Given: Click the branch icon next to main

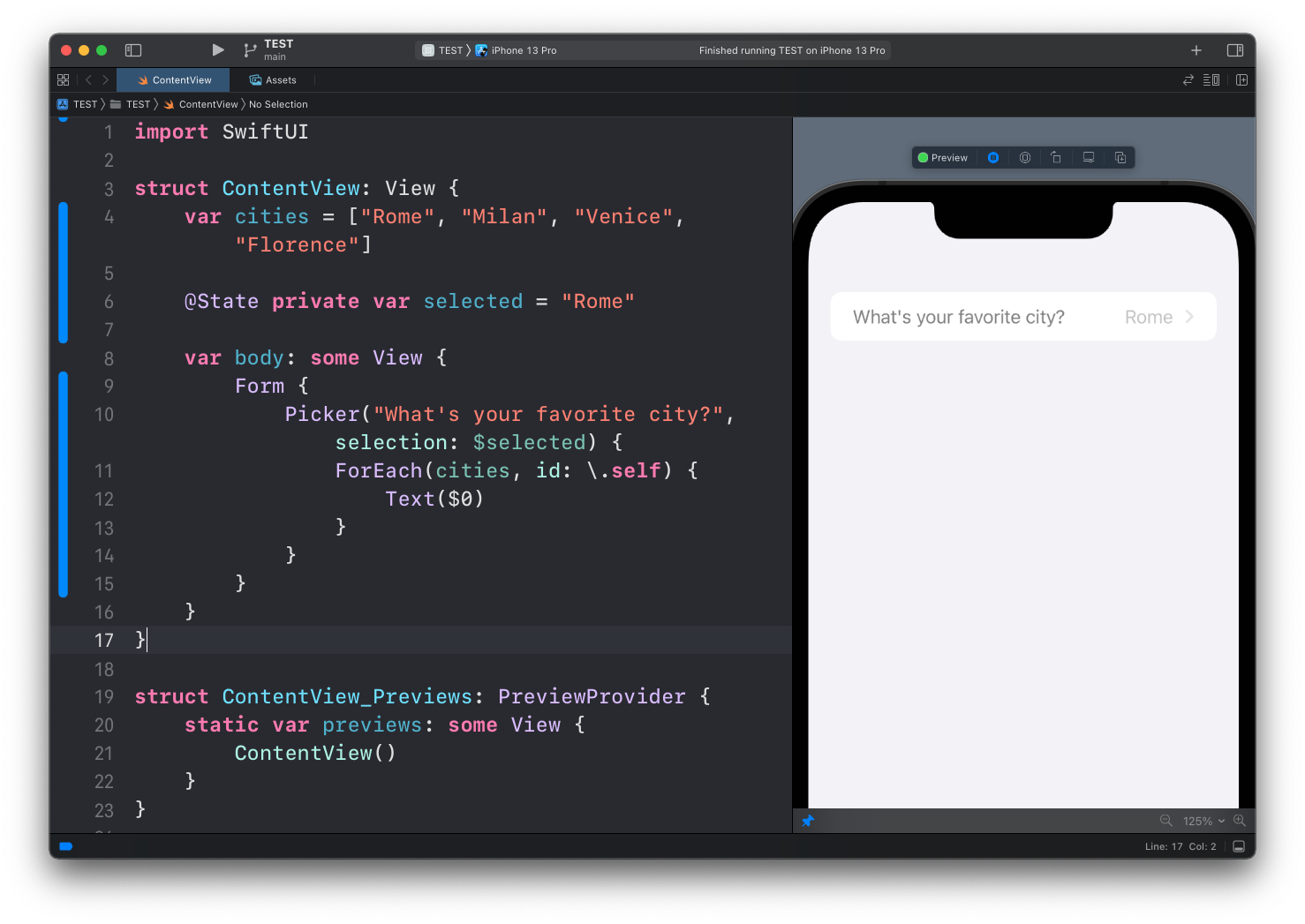Looking at the screenshot, I should coord(249,49).
